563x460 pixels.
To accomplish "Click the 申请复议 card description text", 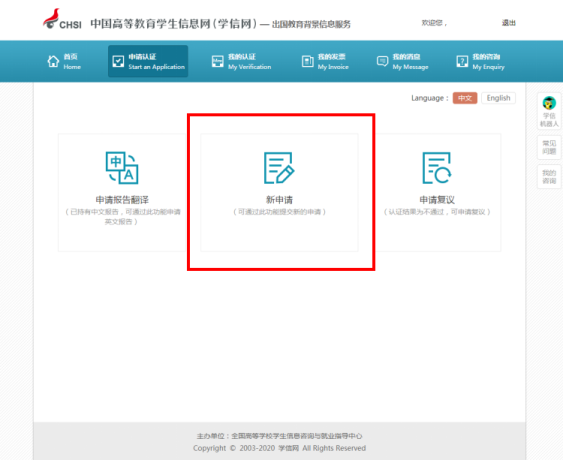I will 437,212.
